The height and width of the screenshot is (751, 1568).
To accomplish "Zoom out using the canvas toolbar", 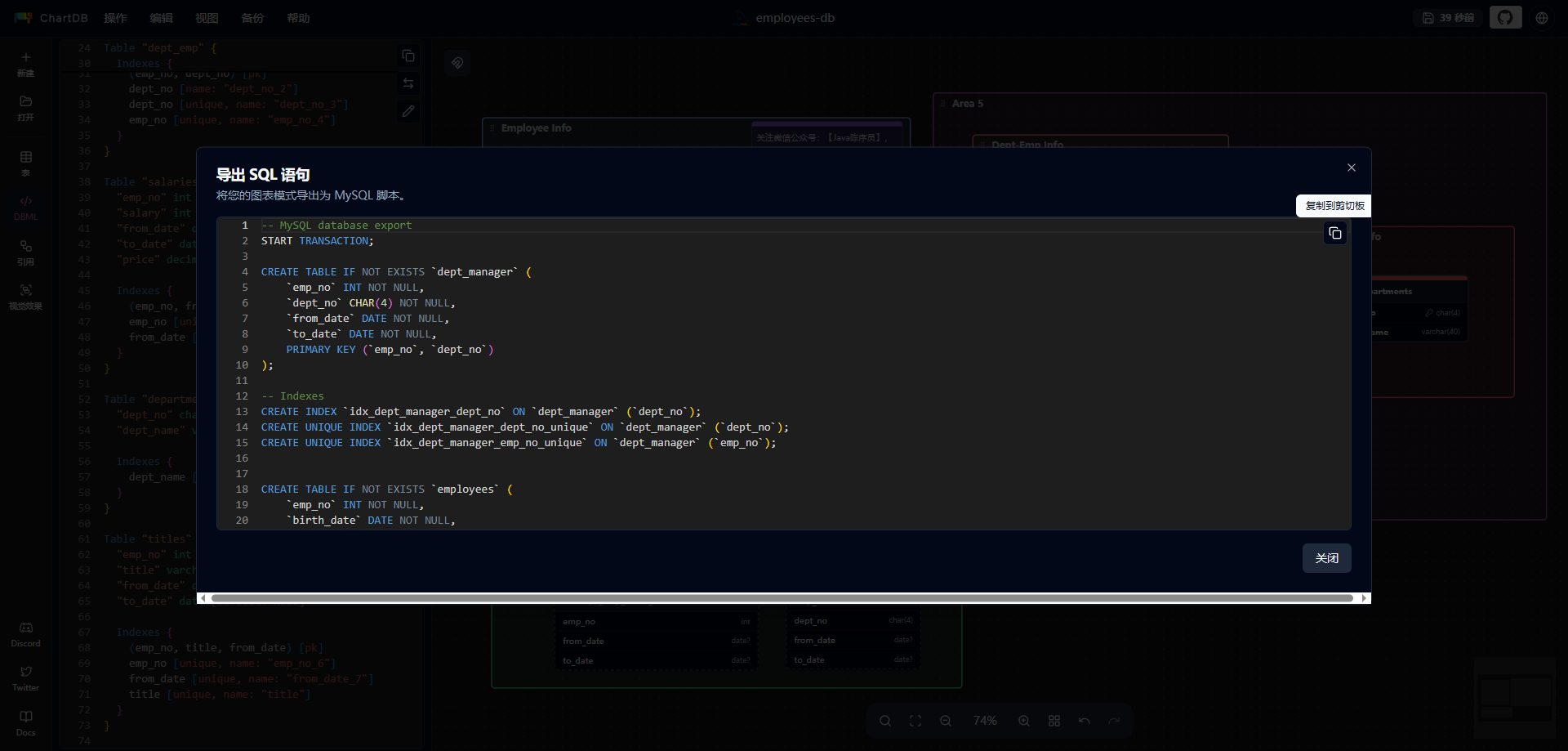I will [946, 721].
